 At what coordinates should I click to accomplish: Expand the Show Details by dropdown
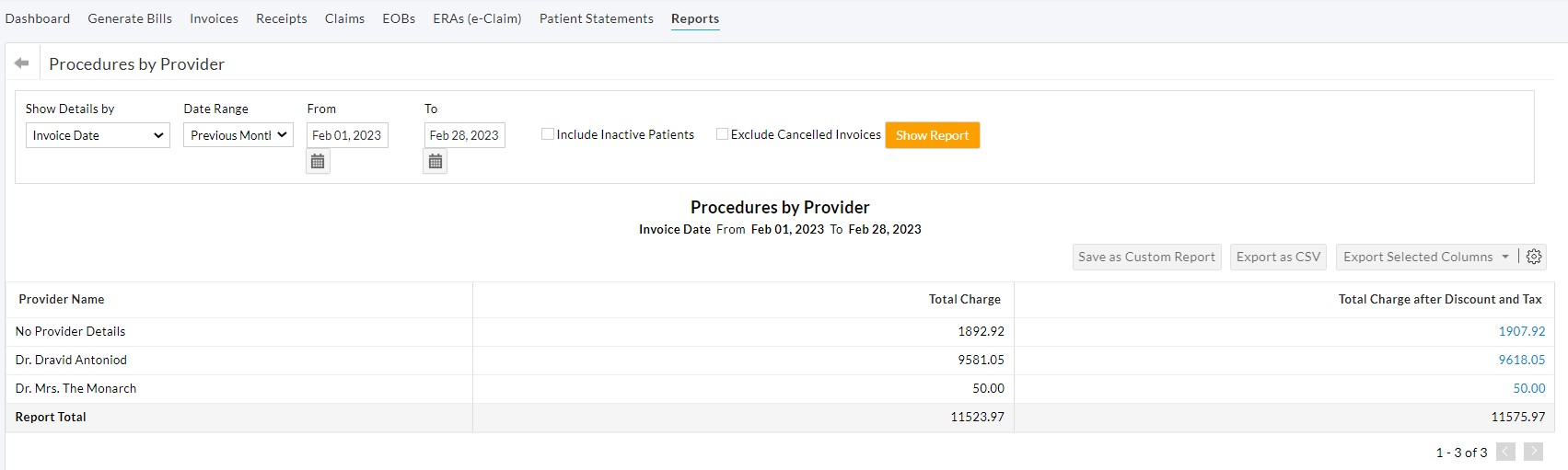point(98,135)
